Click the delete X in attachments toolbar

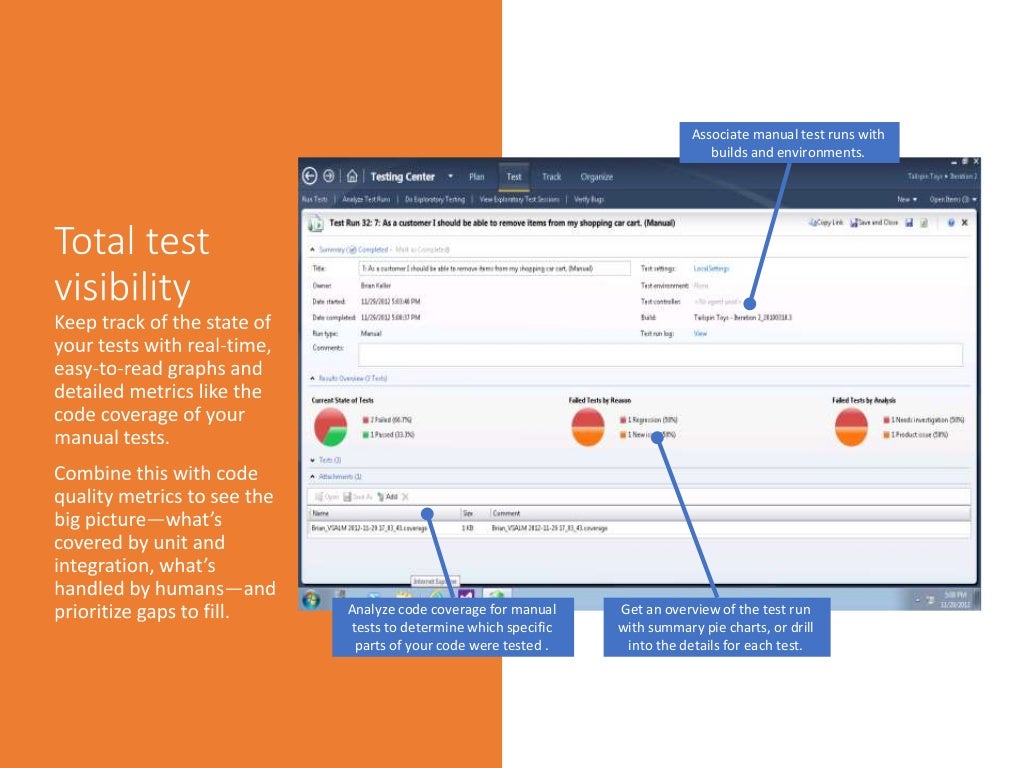406,497
